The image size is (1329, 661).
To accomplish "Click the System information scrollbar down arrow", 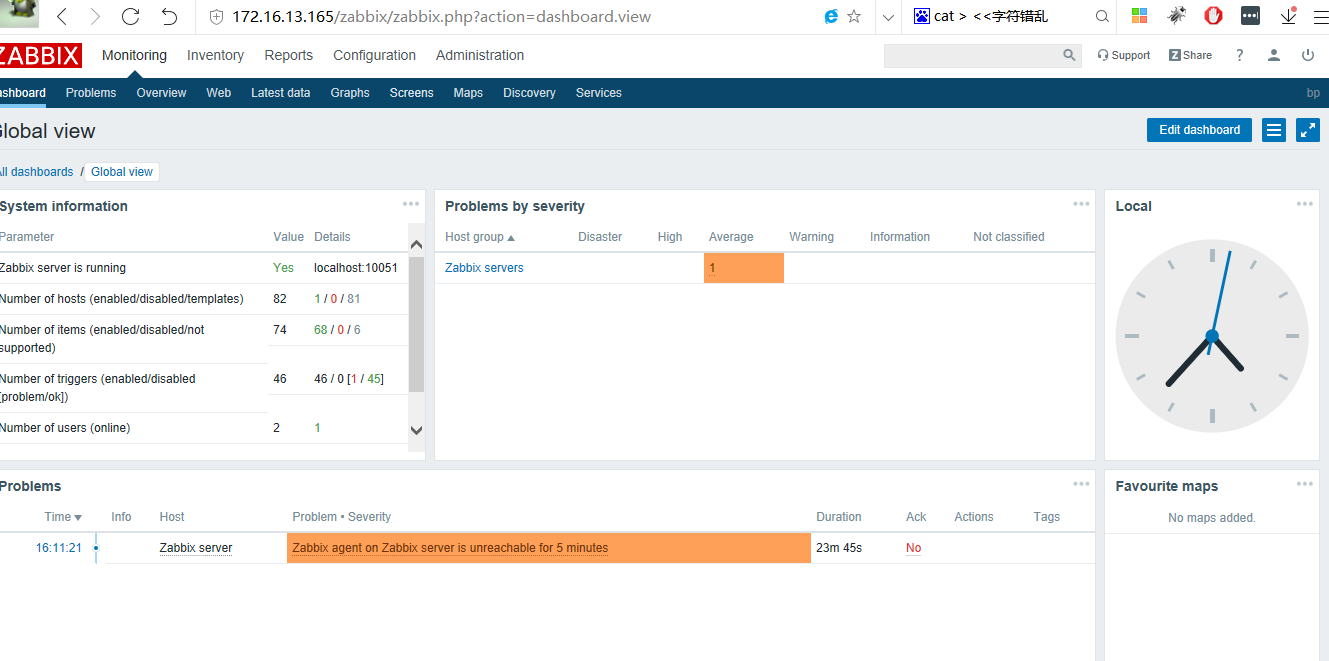I will (417, 430).
